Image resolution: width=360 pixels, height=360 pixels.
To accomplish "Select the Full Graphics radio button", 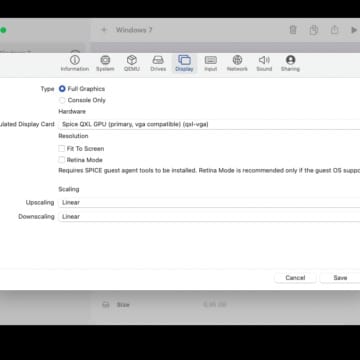I will (62, 89).
